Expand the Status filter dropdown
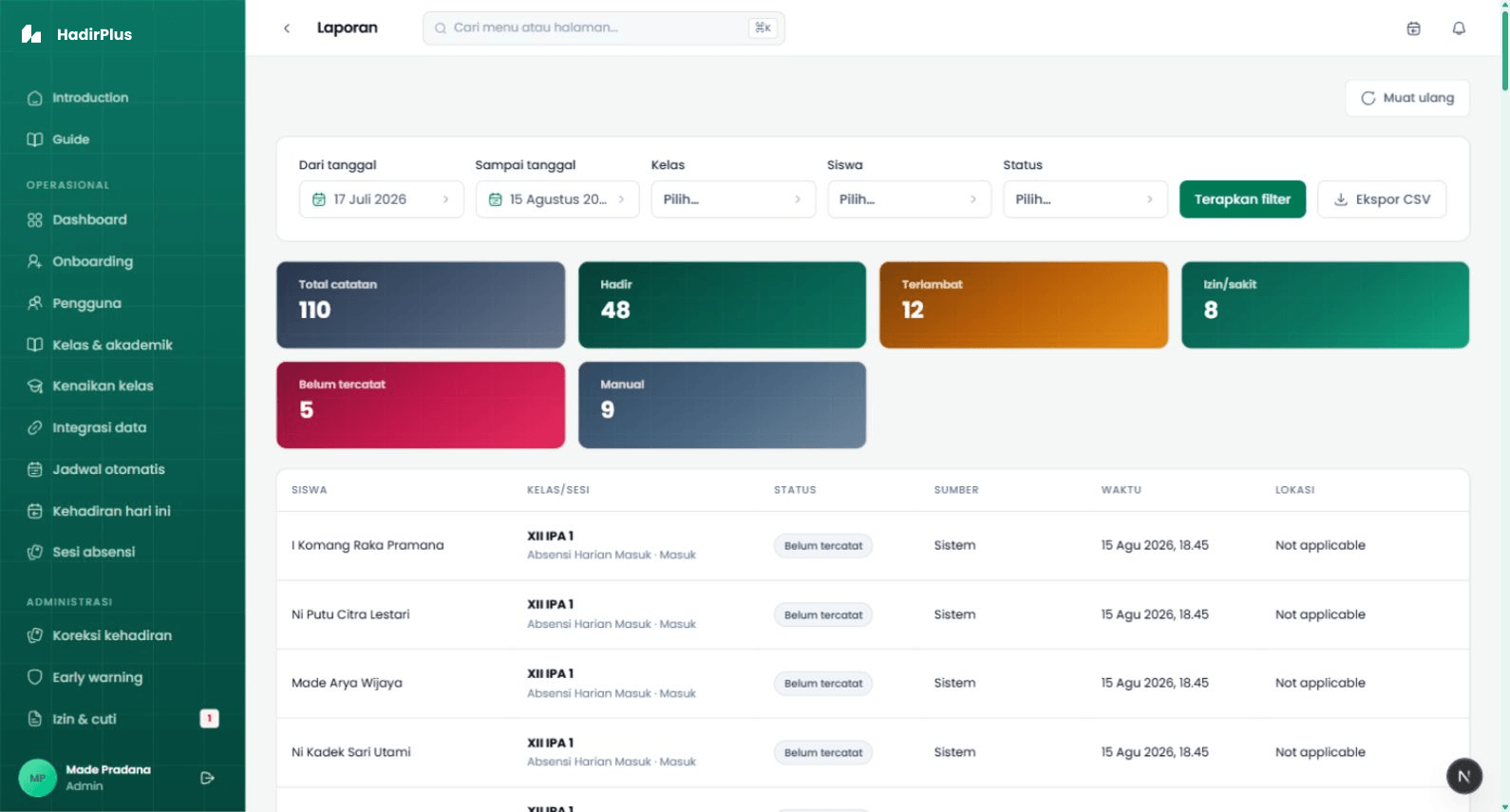Screen dimensions: 1510x812 pyautogui.click(x=1085, y=199)
